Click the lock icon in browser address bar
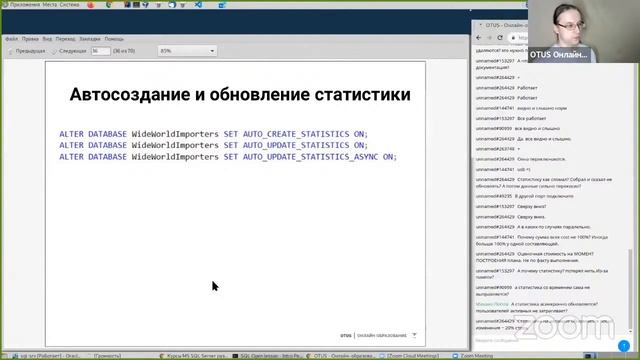The width and height of the screenshot is (640, 360). click(513, 38)
